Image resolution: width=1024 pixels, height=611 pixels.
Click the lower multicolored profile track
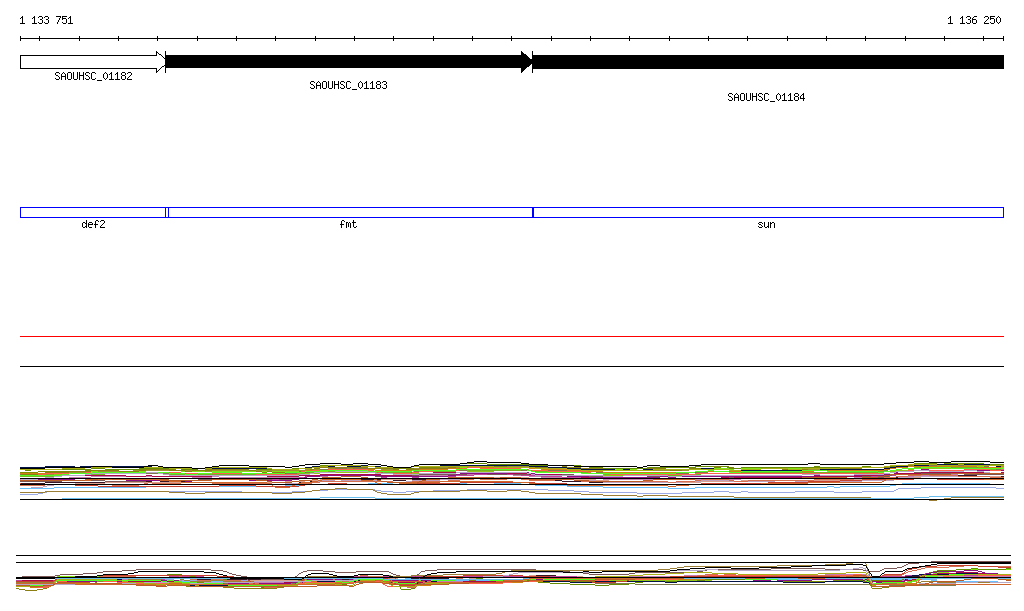tap(512, 576)
